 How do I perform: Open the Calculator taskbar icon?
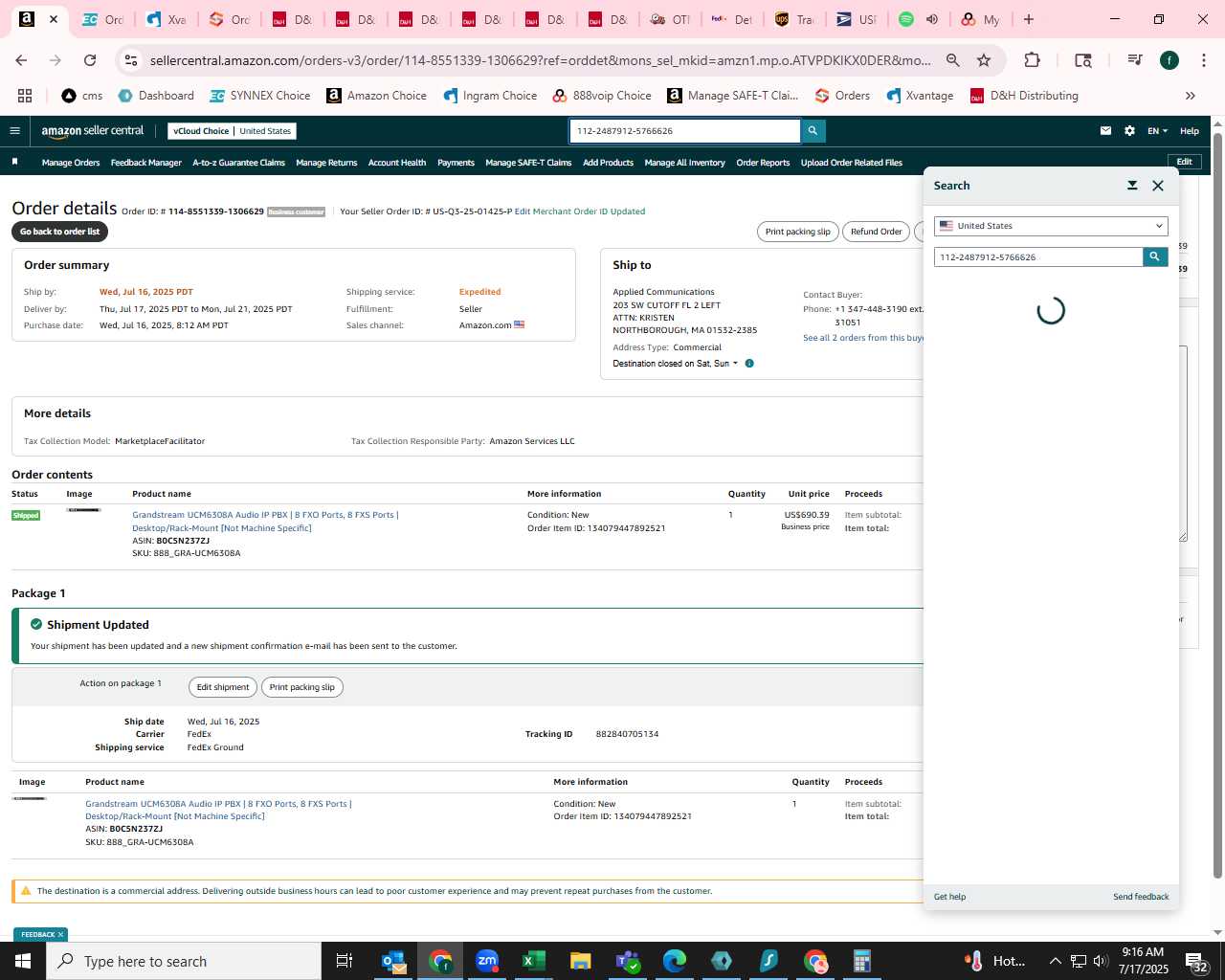[x=861, y=961]
